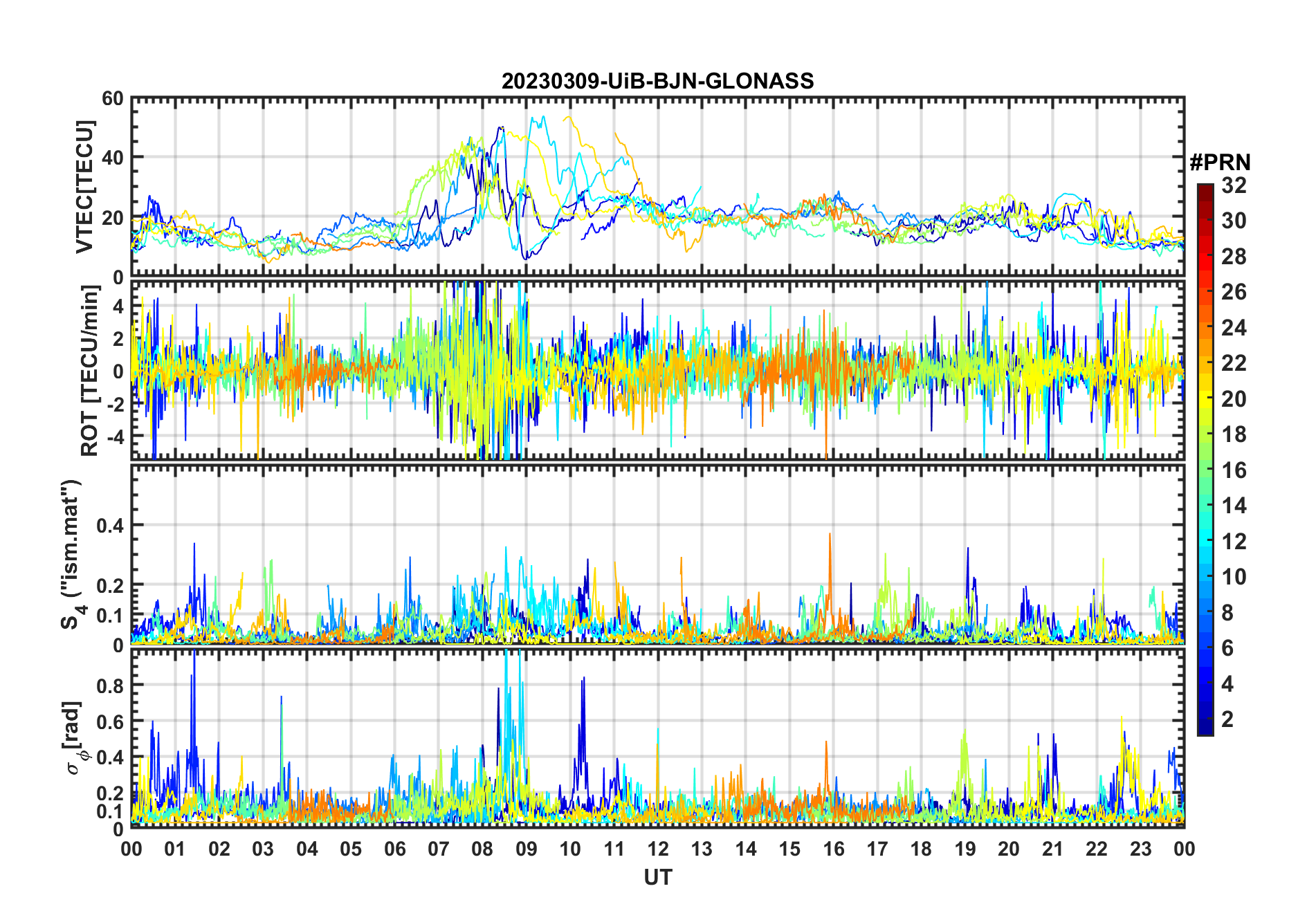The image size is (1316, 920).
Task: Select the "VTEC[TECU]" y-axis label
Action: tap(84, 187)
